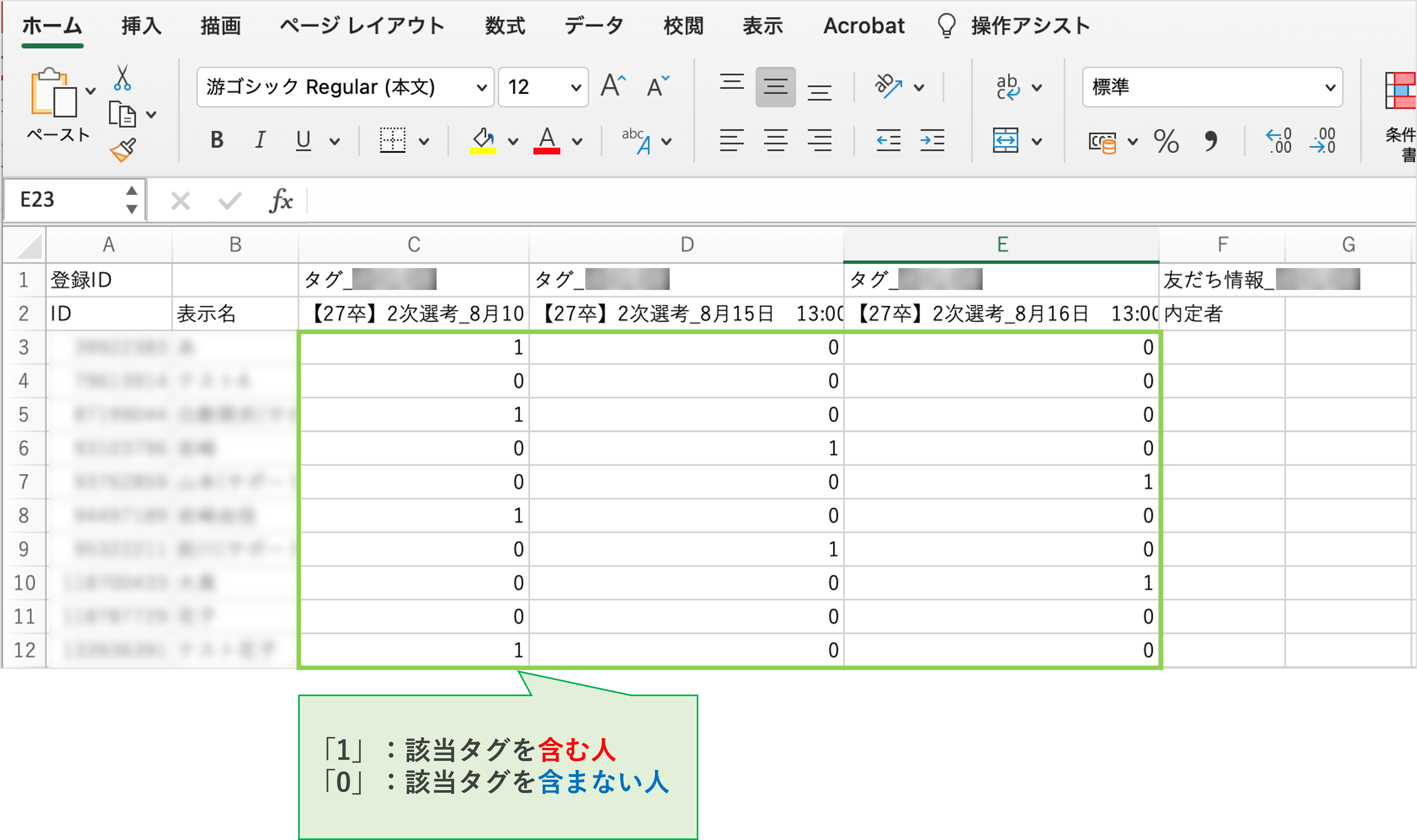Click the insert function fx icon
This screenshot has height=840, width=1417.
point(281,201)
